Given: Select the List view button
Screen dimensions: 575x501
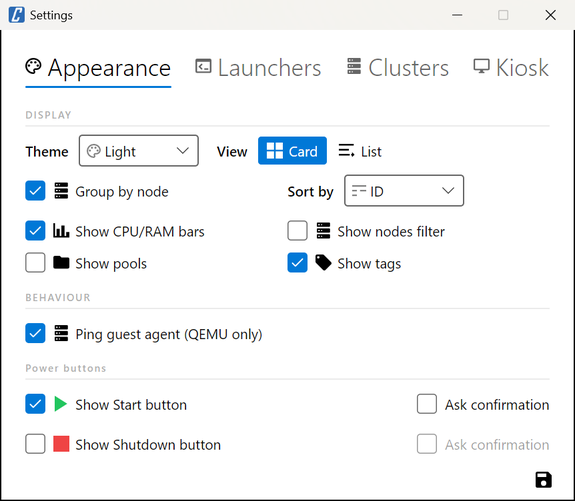Looking at the screenshot, I should (360, 151).
